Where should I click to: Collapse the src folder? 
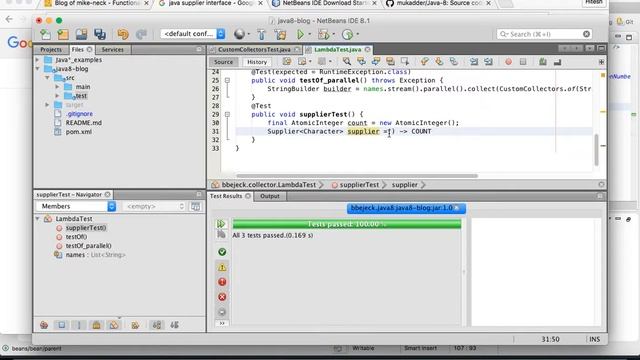pyautogui.click(x=47, y=78)
